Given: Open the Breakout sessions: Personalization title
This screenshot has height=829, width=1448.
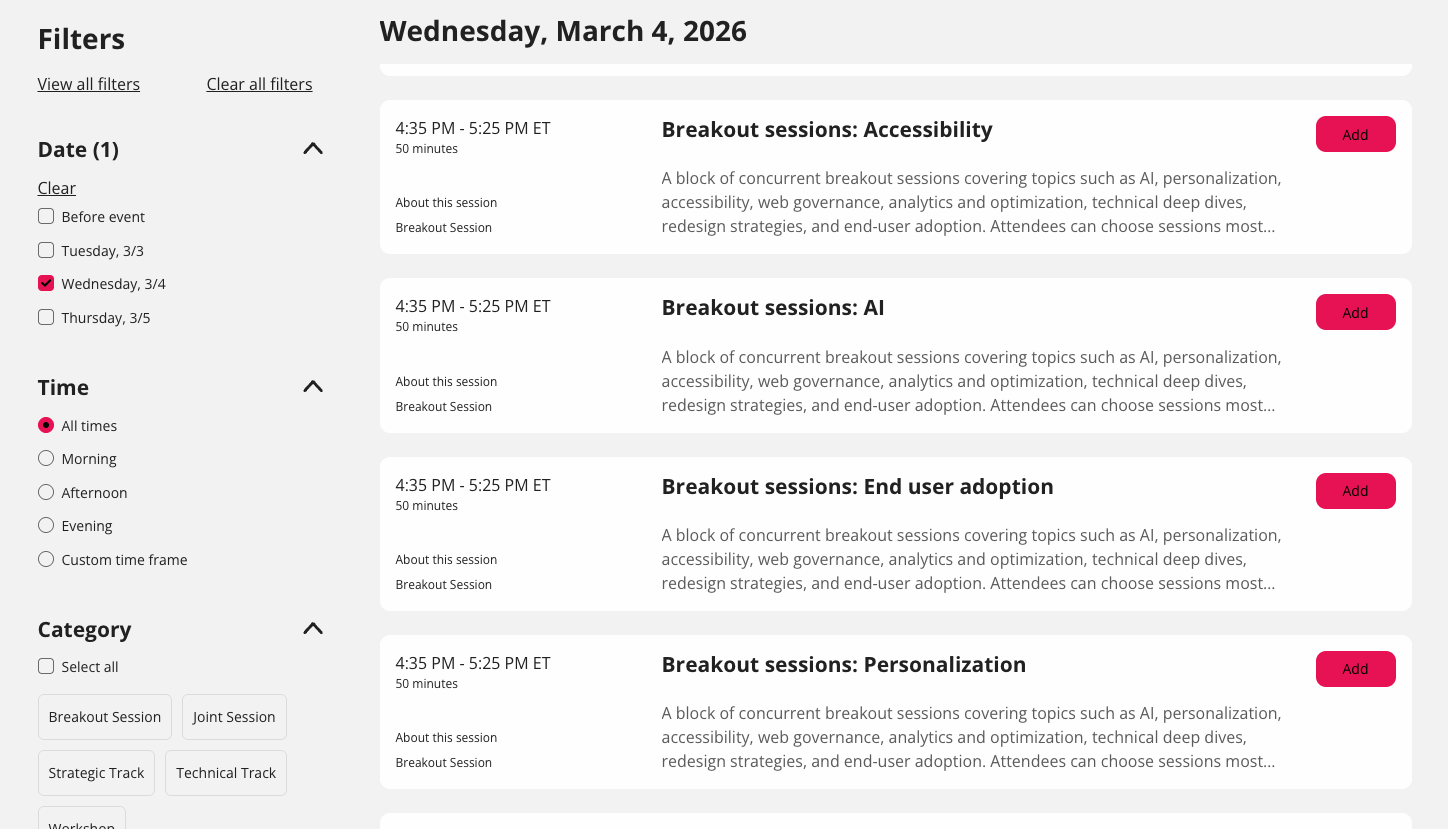Looking at the screenshot, I should (843, 665).
